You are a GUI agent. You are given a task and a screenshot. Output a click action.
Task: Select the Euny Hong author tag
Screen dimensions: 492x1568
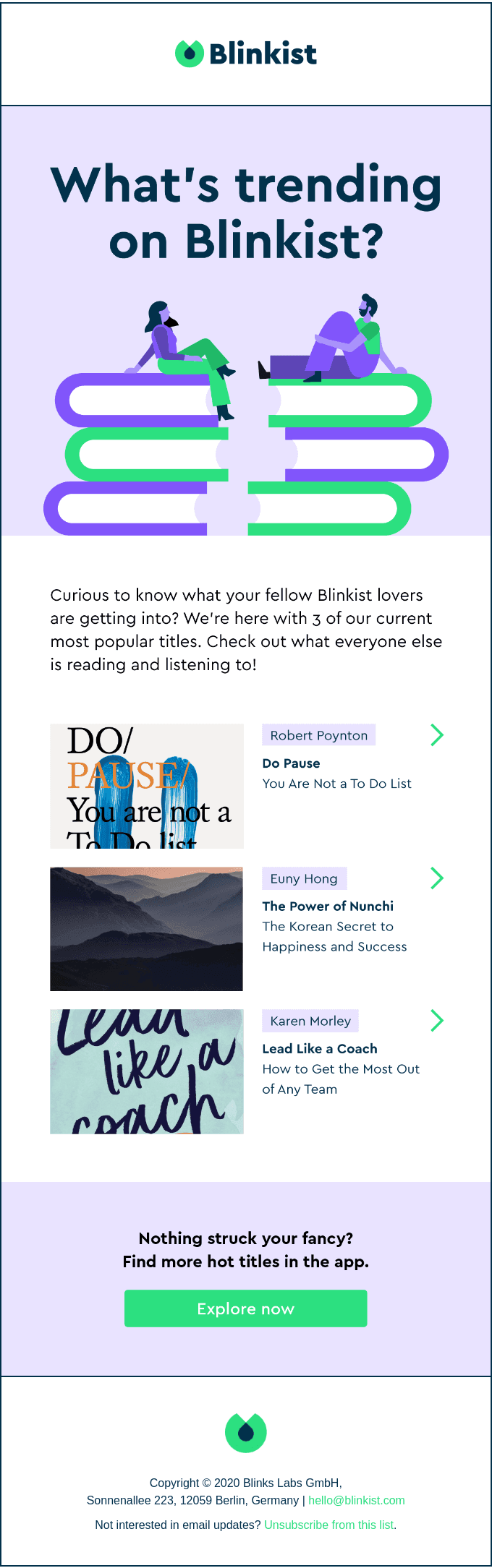point(304,878)
